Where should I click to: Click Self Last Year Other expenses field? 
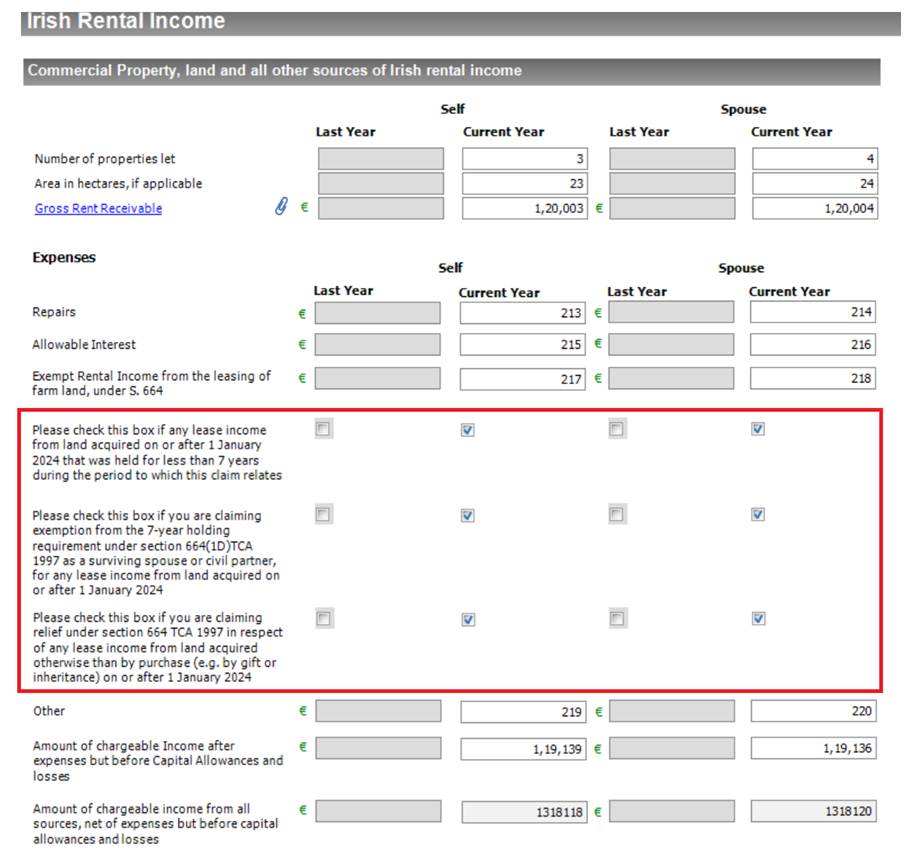[378, 711]
